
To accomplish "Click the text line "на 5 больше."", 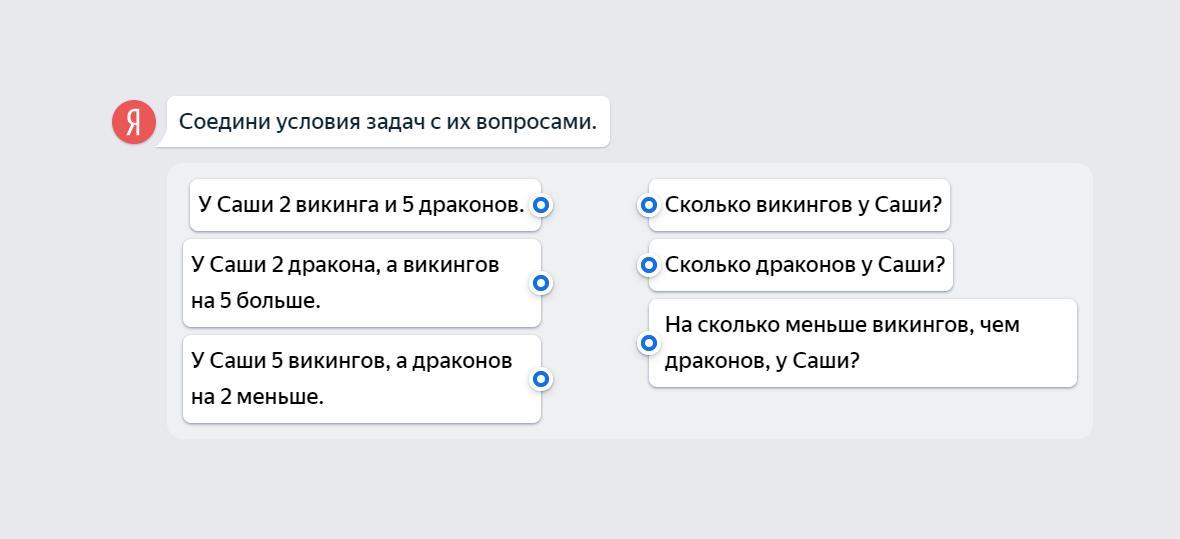I will 255,301.
